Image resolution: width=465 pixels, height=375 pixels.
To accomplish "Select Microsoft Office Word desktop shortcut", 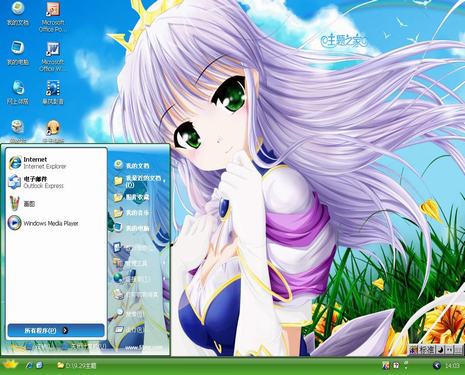I will click(53, 56).
